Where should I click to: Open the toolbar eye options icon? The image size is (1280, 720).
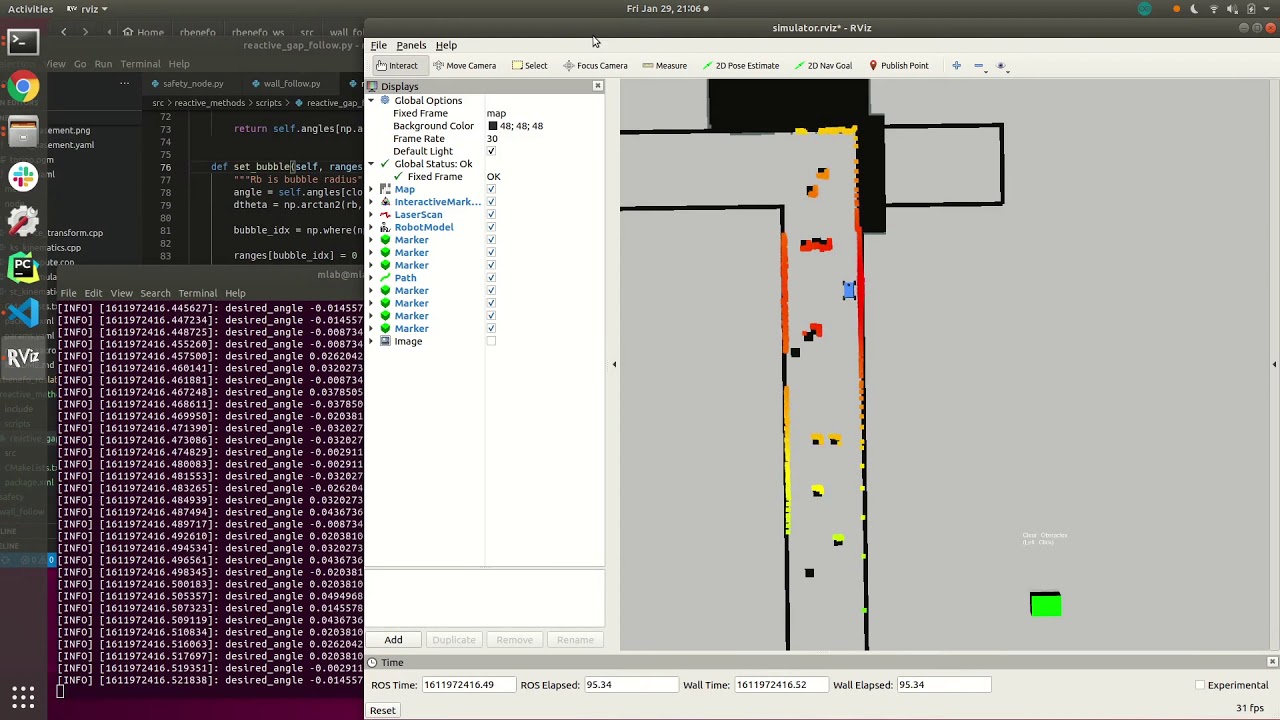click(x=1001, y=66)
